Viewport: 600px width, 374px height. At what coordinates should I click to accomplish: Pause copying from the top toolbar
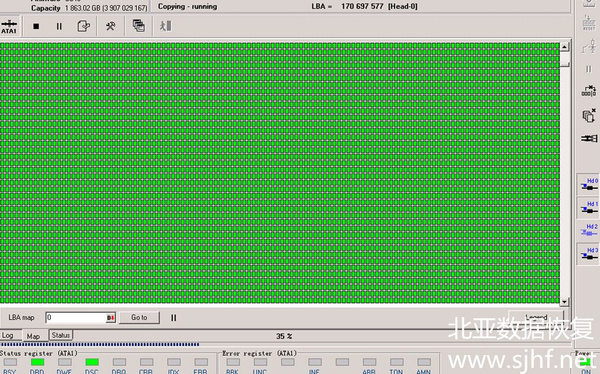[59, 26]
